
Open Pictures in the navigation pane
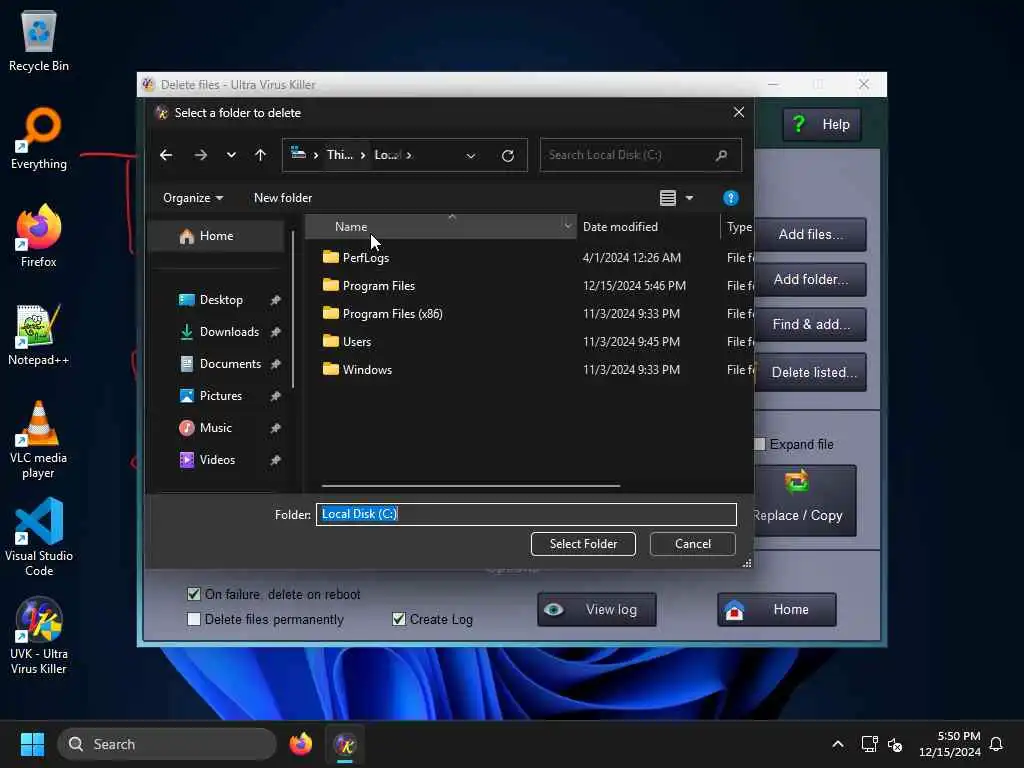220,396
